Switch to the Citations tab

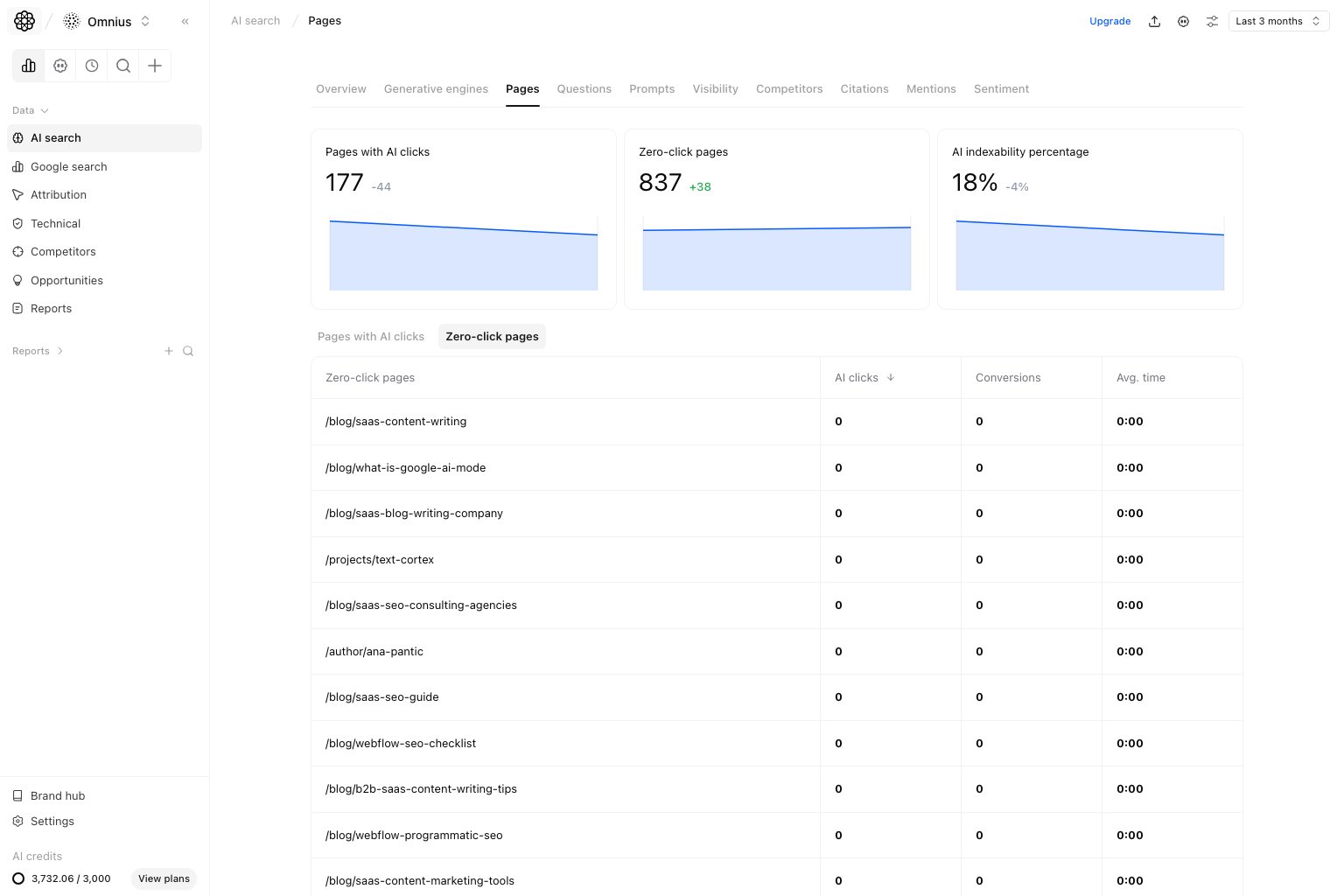(864, 89)
